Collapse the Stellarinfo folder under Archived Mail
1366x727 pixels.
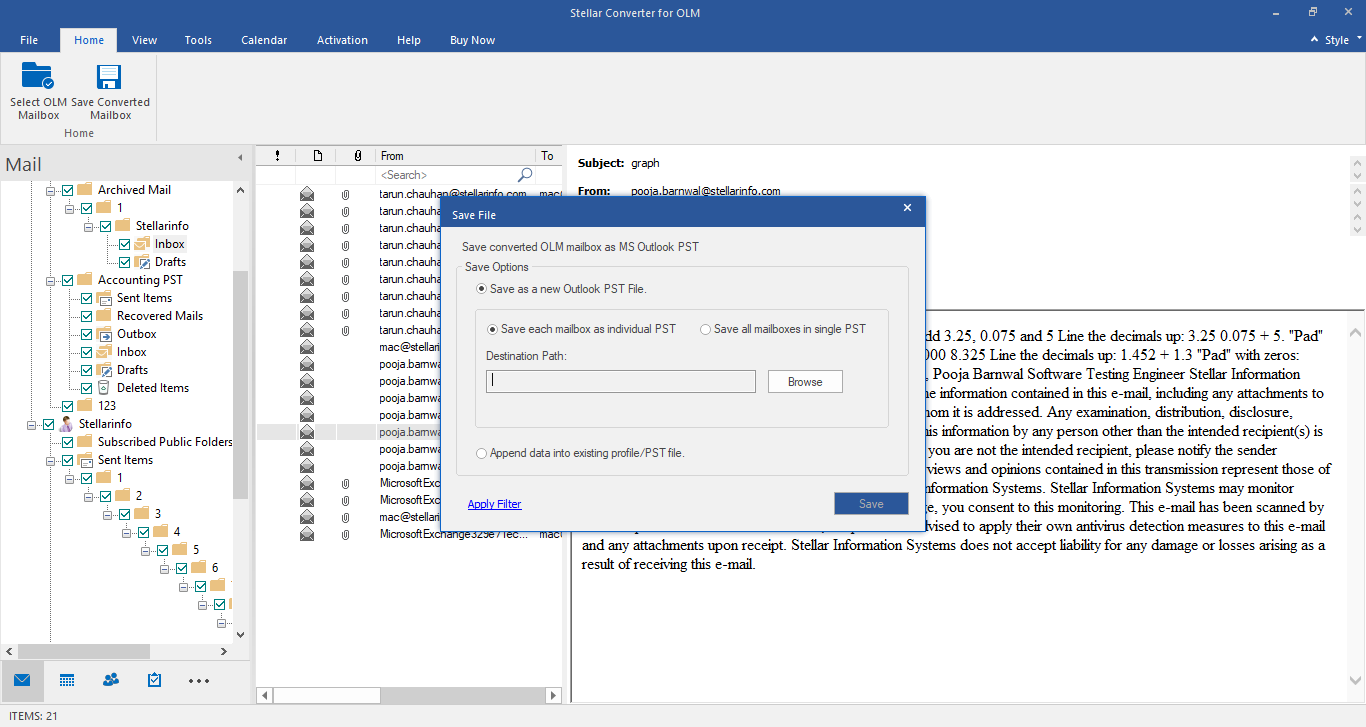coord(89,226)
